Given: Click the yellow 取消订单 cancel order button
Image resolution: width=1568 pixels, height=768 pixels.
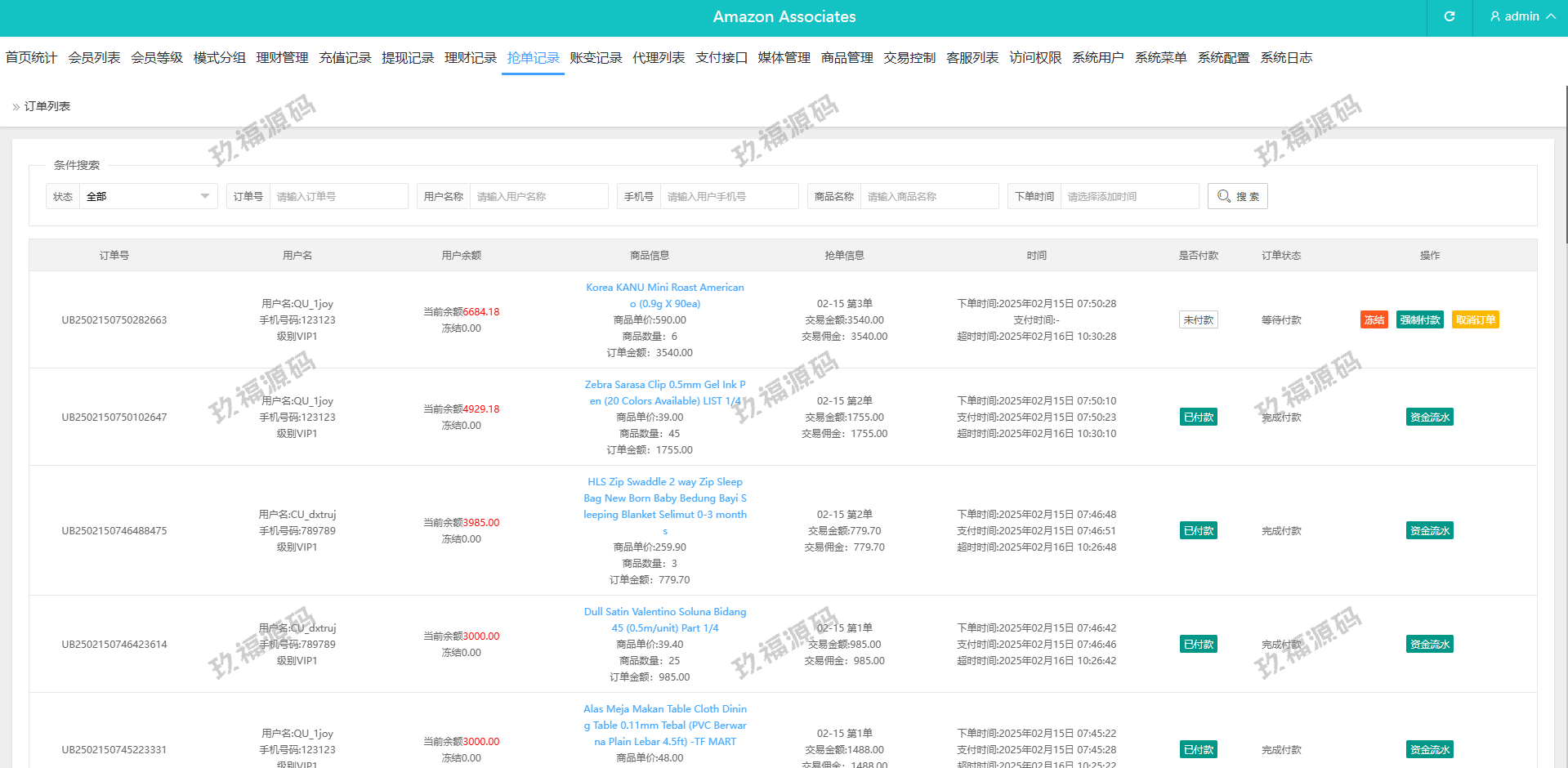Looking at the screenshot, I should click(x=1475, y=319).
